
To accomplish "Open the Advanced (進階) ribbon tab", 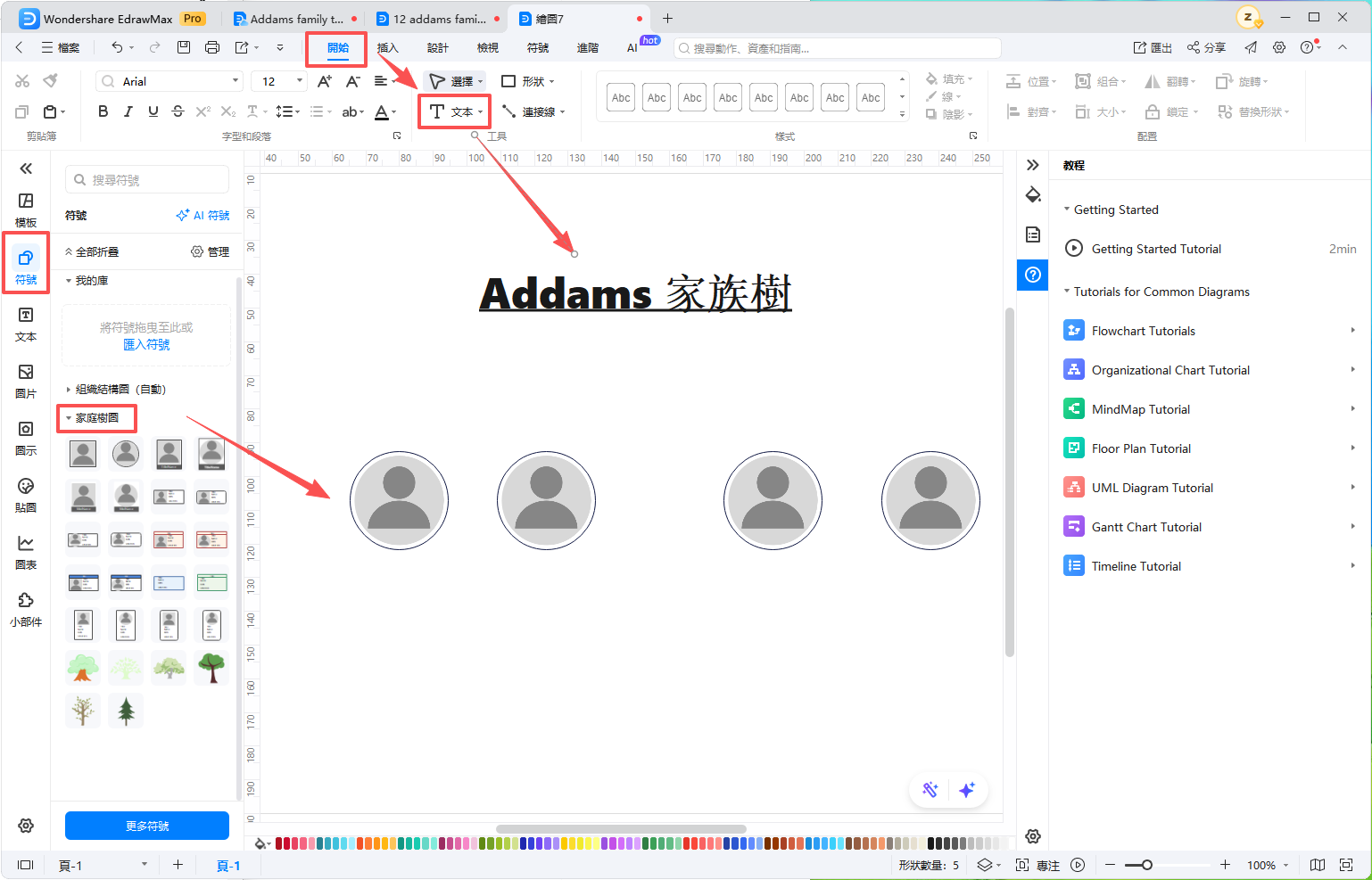I will tap(587, 47).
